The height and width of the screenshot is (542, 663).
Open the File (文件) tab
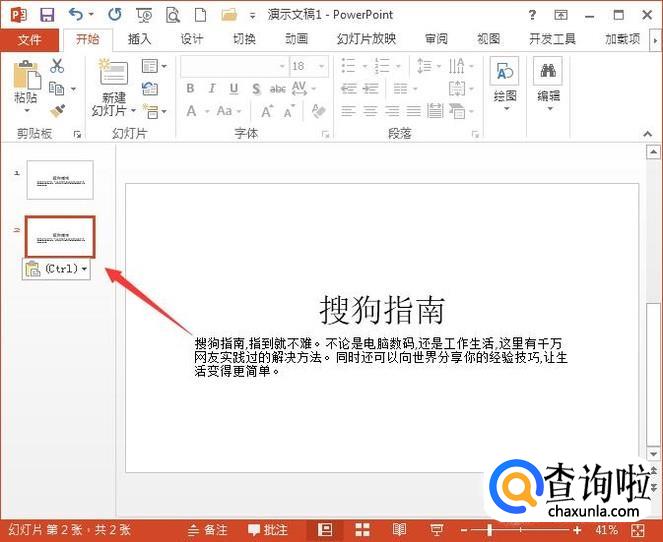click(29, 40)
